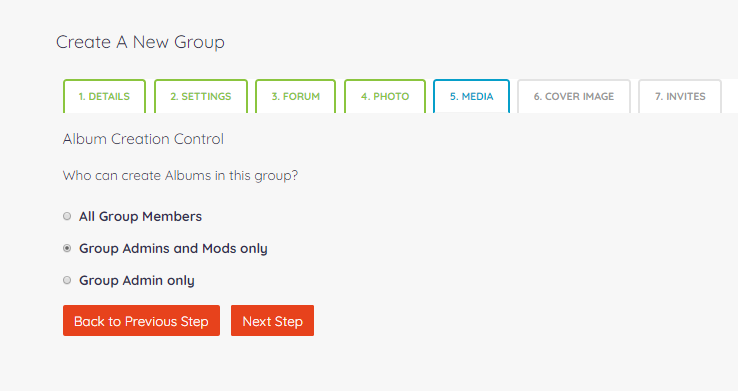Select the 4. Photo step tab
738x391 pixels.
[x=385, y=96]
